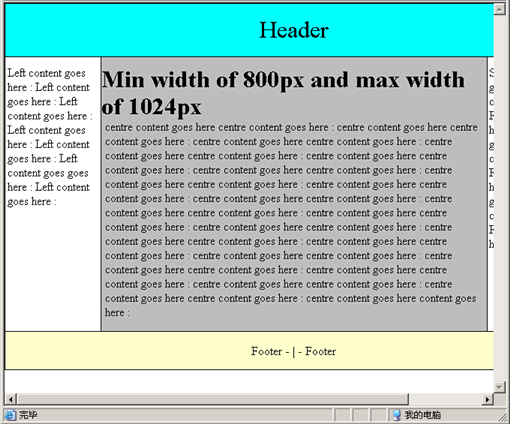
Task: Click the Internet Explorer page icon in status bar
Action: click(x=10, y=415)
